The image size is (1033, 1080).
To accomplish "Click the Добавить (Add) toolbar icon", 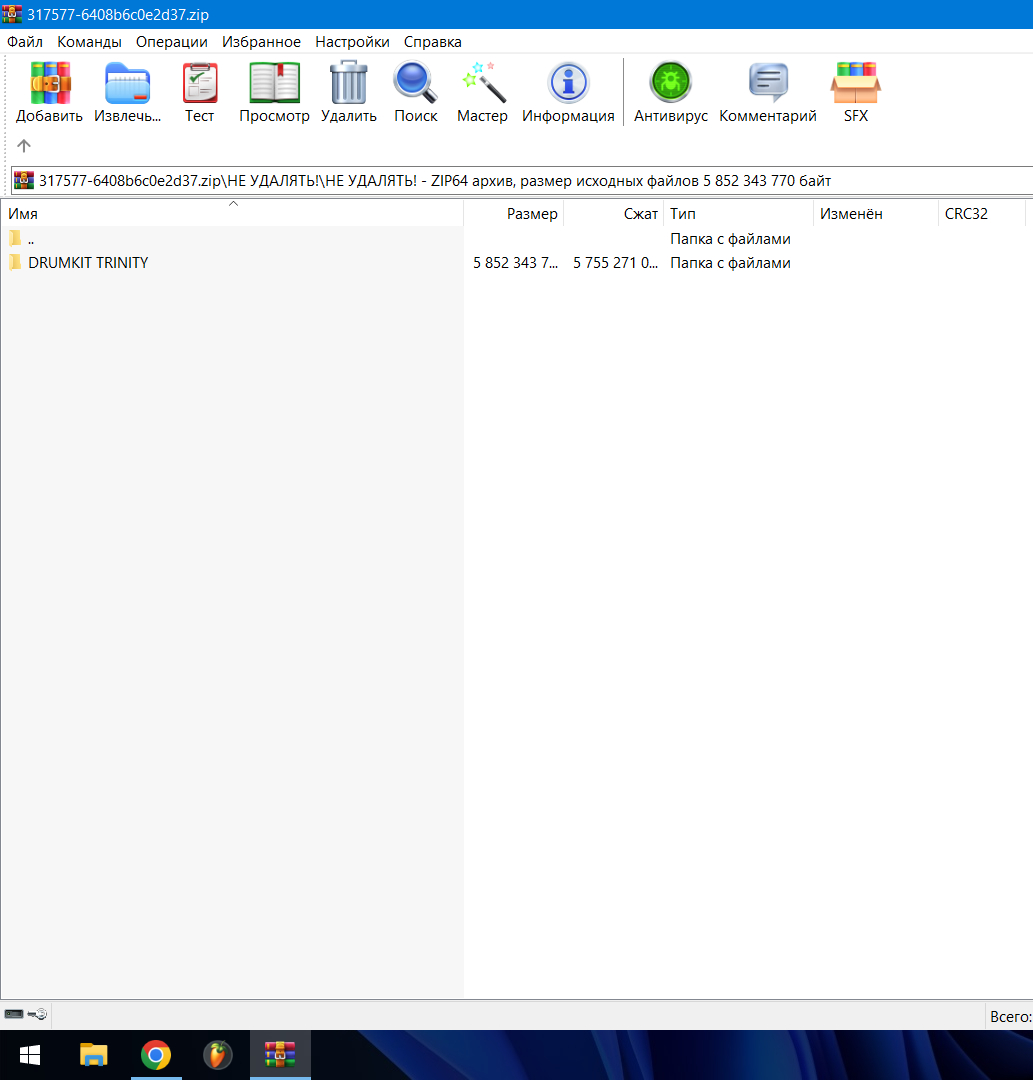I will point(50,83).
